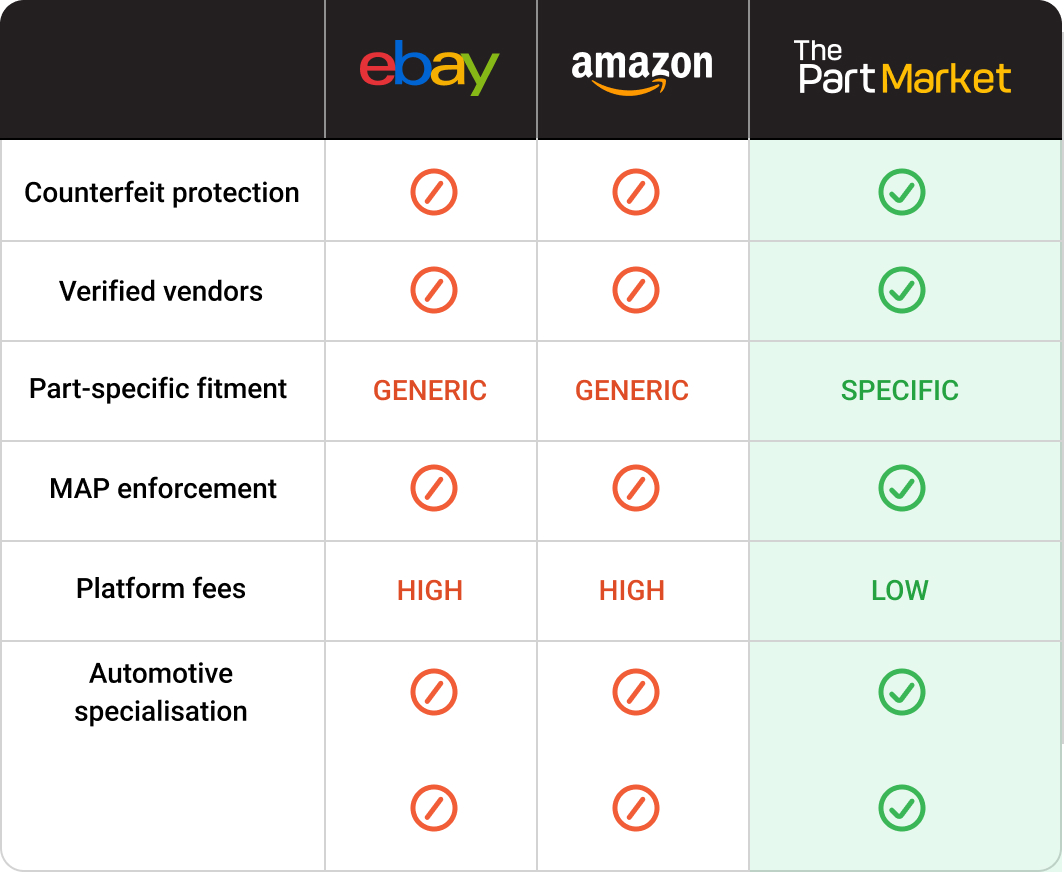Click the Amazon logo in header
This screenshot has height=872, width=1064.
pos(641,70)
